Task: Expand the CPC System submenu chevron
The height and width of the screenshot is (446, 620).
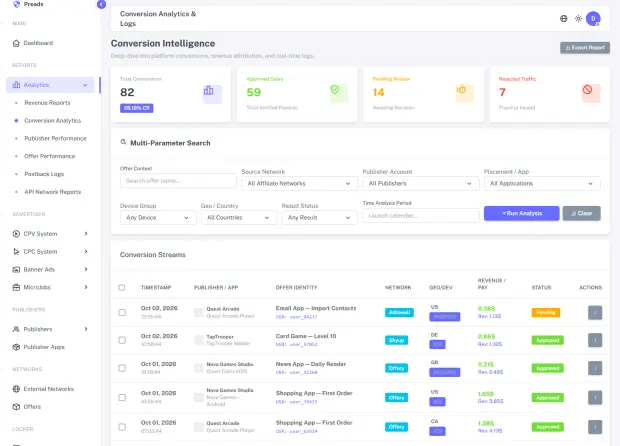Action: click(x=86, y=251)
